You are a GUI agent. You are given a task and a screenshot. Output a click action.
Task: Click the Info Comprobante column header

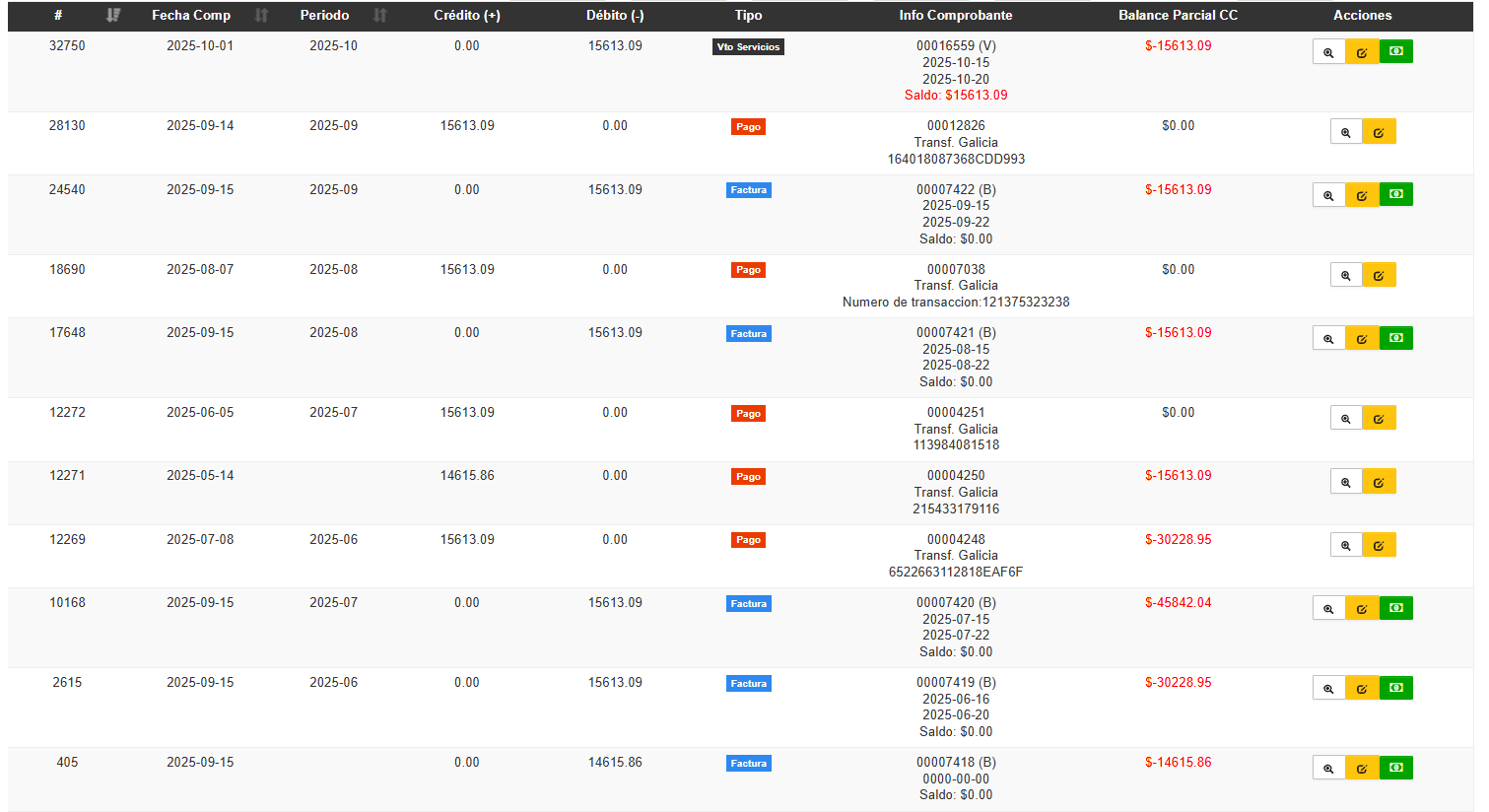coord(955,16)
